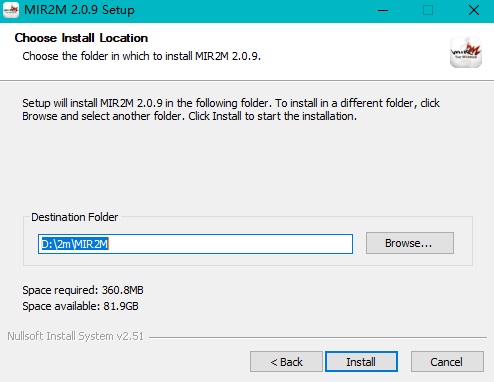Click the "MIR2M 2.0.9 Setup" title text
This screenshot has height=382, width=494.
coord(79,10)
